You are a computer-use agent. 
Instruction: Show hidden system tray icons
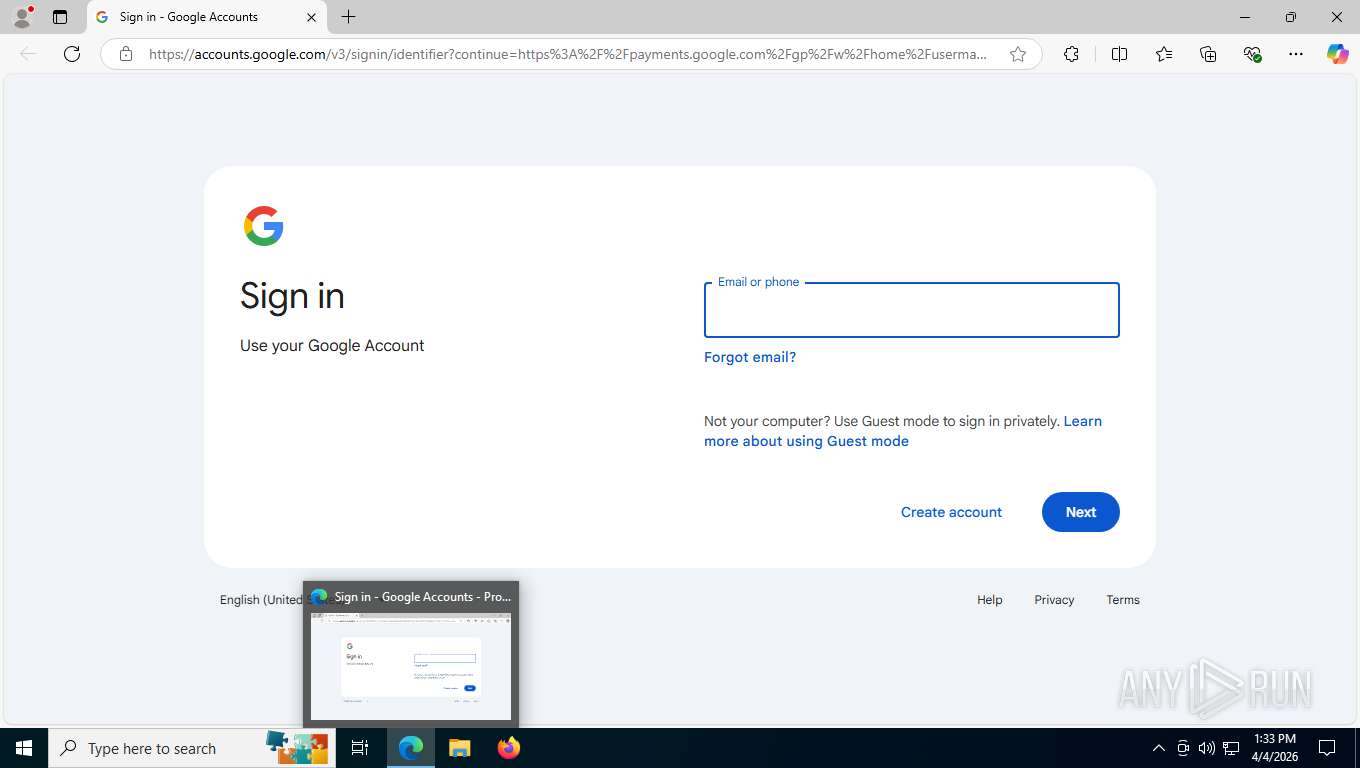click(1158, 748)
